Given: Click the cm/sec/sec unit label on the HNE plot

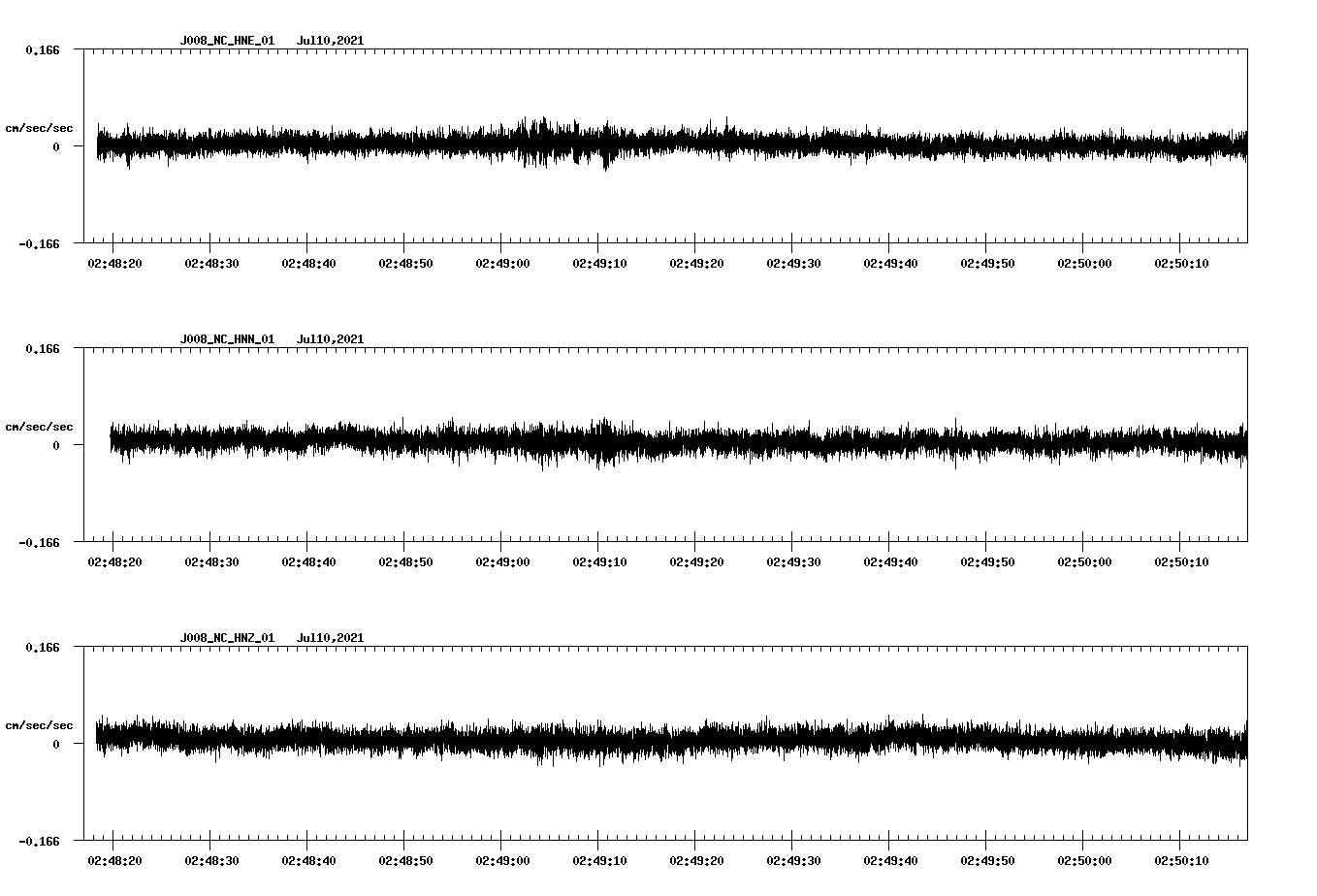Looking at the screenshot, I should click(x=39, y=128).
